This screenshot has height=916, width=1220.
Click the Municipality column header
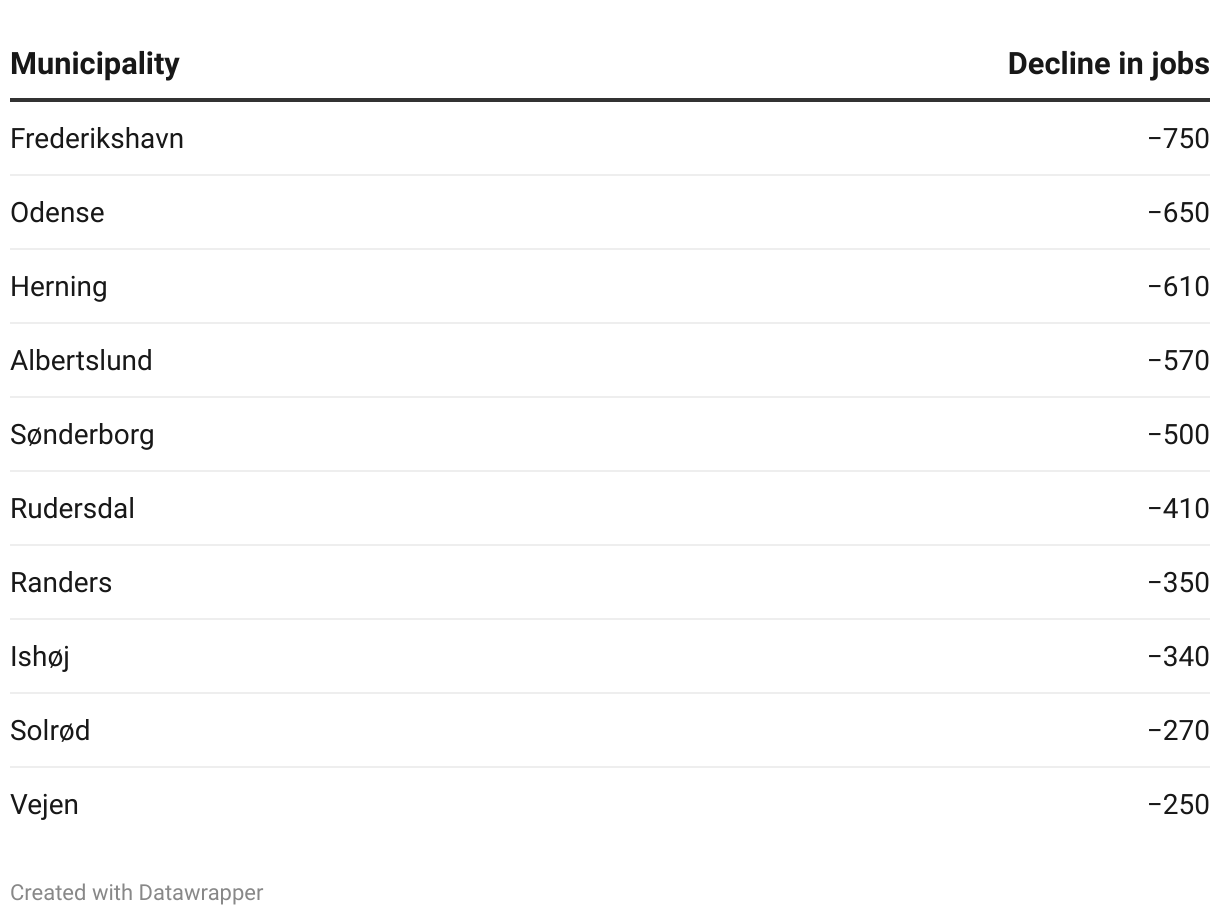(x=95, y=64)
